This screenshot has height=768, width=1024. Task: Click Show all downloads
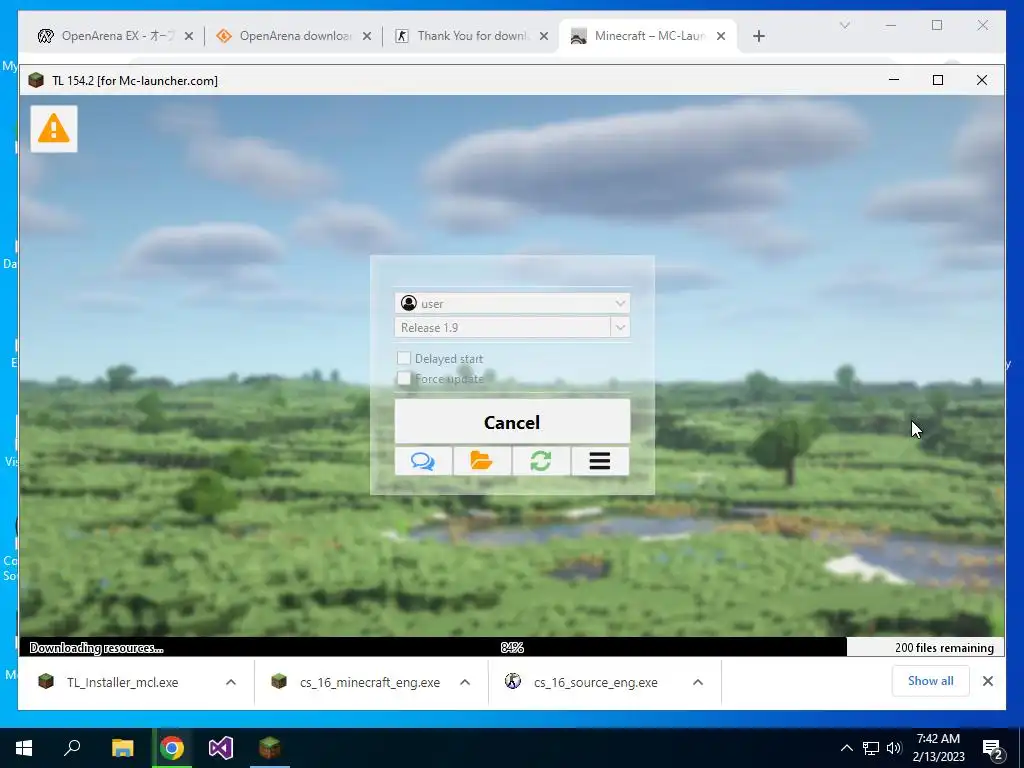pos(931,681)
